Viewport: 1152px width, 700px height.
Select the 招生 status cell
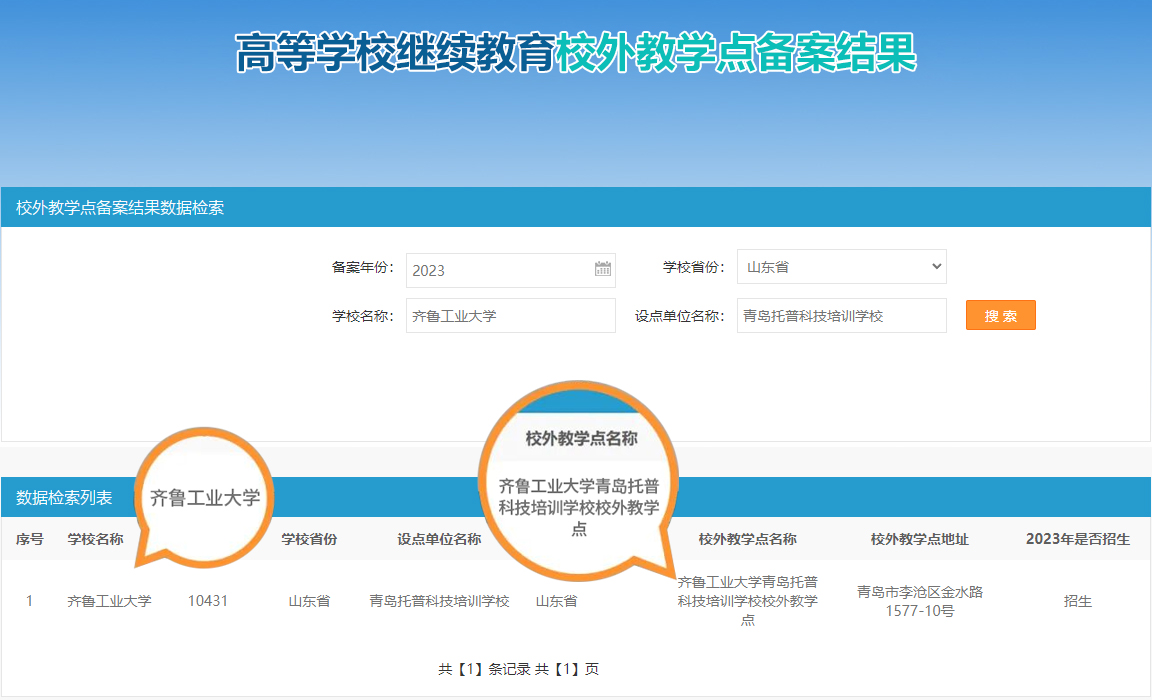[x=1078, y=601]
